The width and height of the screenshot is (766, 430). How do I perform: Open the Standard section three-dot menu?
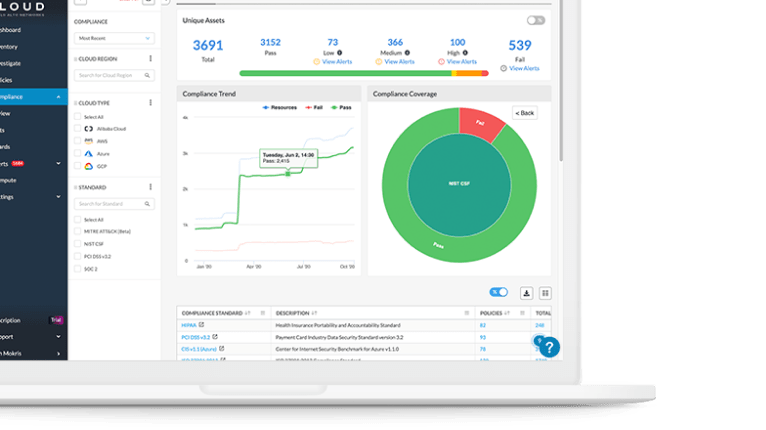[150, 187]
